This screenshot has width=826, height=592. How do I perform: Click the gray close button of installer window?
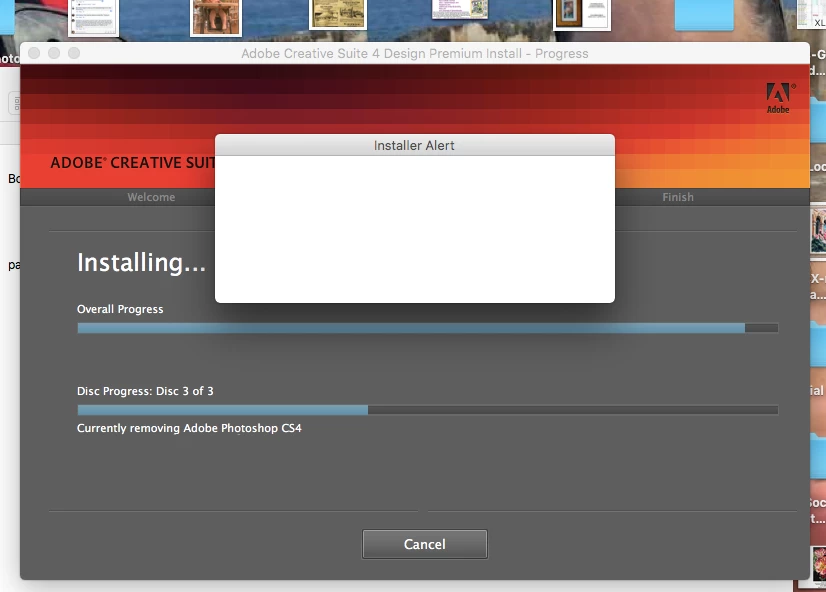coord(34,53)
